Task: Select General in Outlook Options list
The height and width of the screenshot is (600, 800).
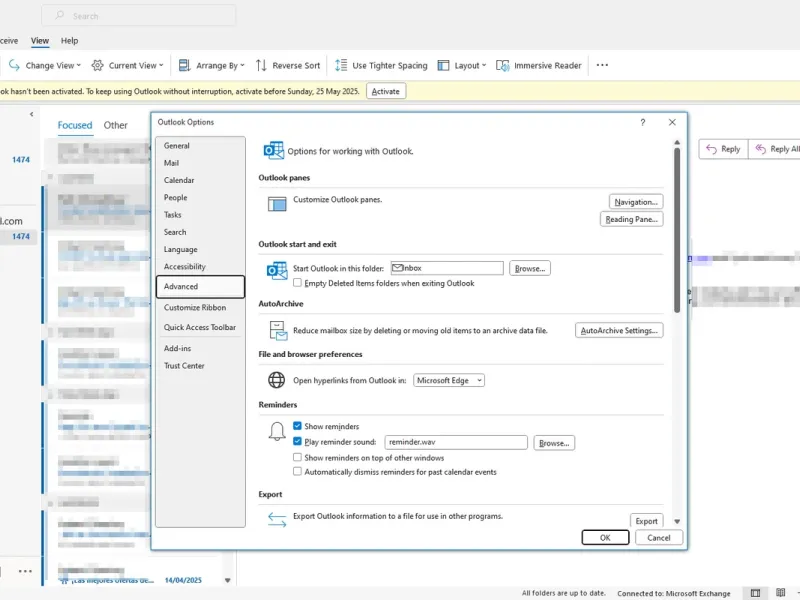Action: pyautogui.click(x=201, y=146)
